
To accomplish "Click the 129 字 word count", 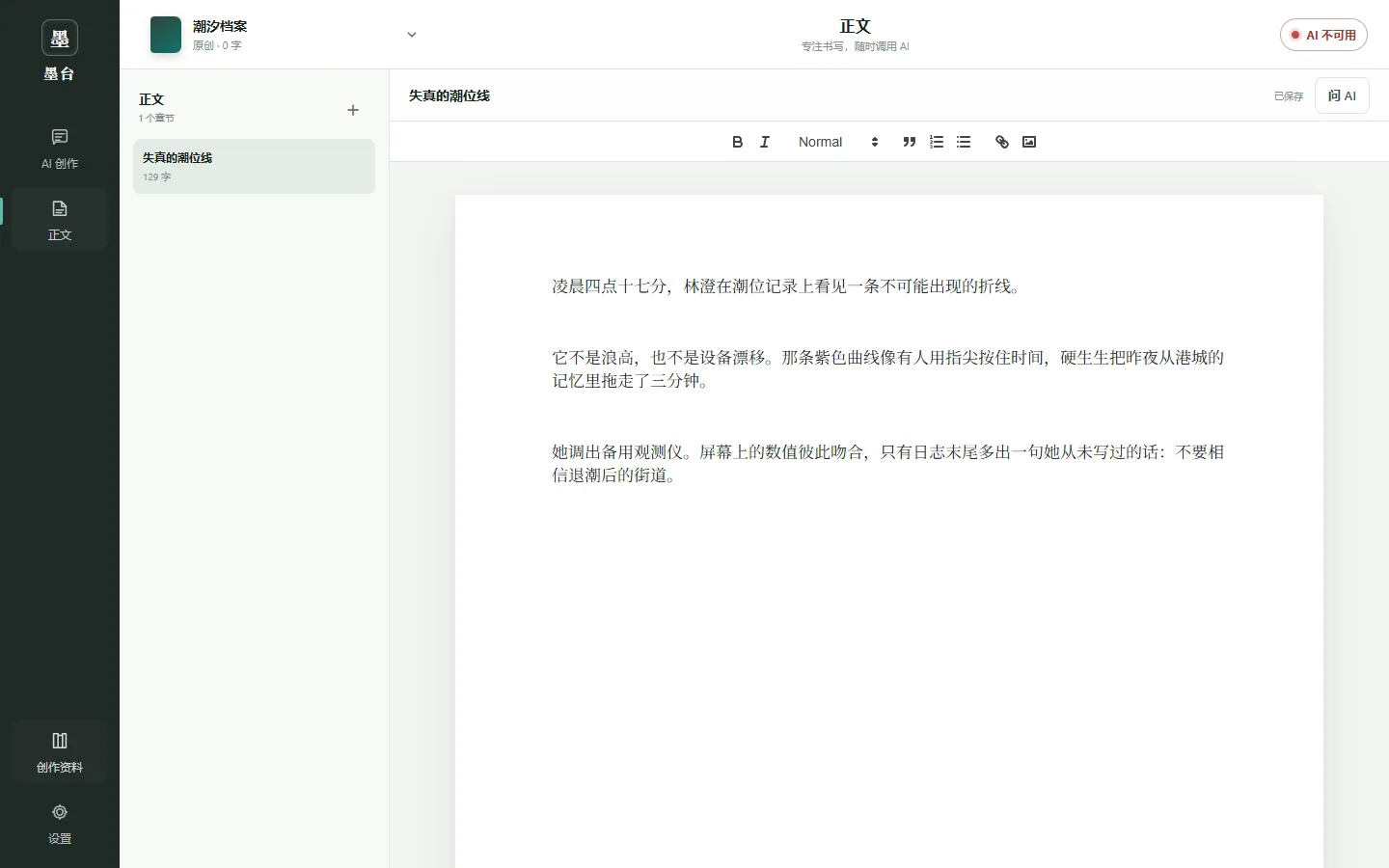I will click(x=157, y=177).
